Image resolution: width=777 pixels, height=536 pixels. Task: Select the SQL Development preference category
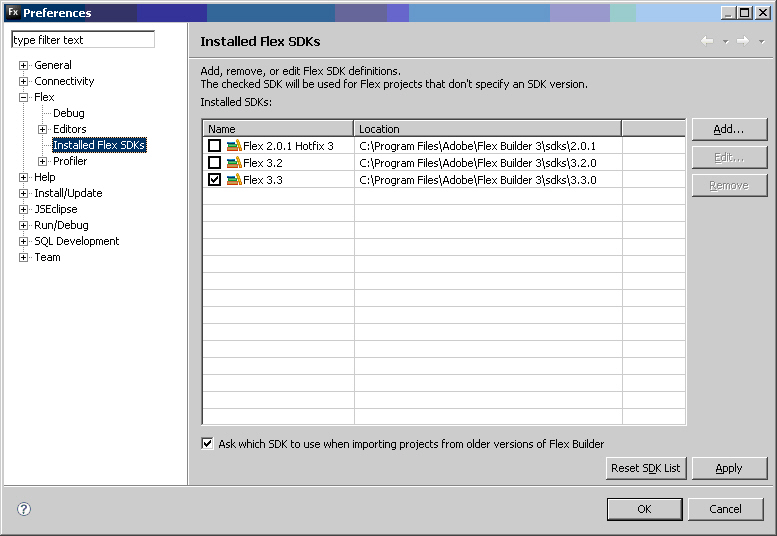click(77, 241)
